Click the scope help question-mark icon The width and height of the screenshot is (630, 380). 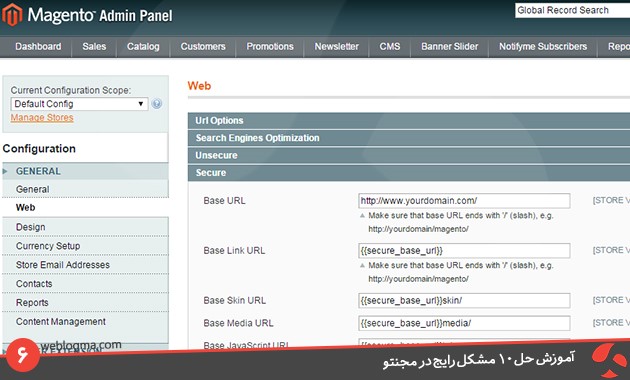(x=157, y=104)
